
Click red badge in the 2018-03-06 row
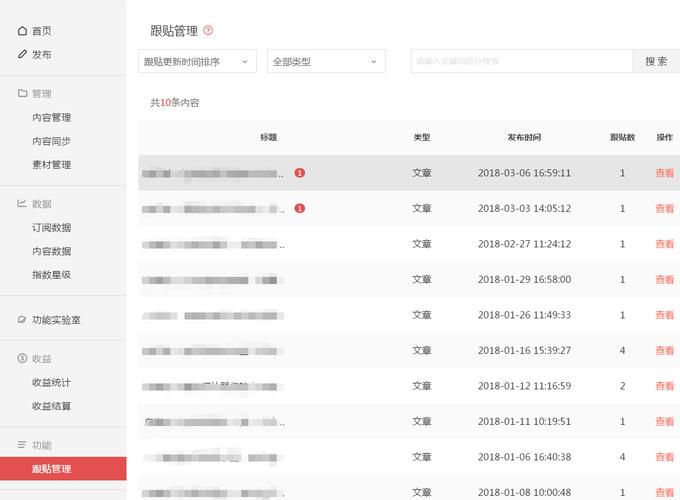click(300, 173)
